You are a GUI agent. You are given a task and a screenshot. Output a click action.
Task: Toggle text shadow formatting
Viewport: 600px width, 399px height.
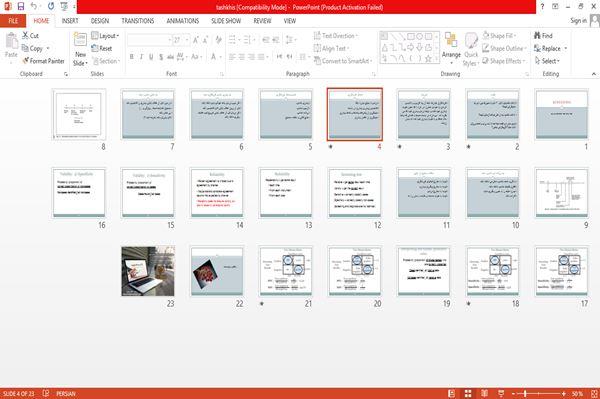point(161,57)
